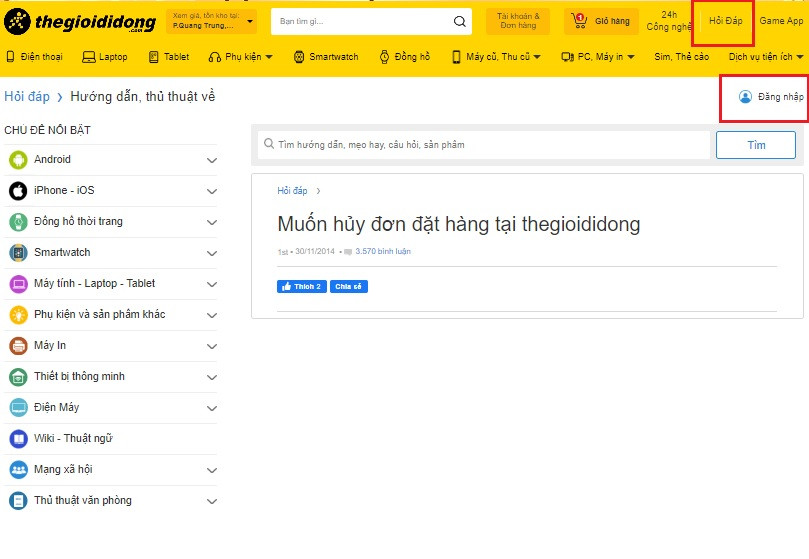Click the magnifier icon in Q&A search box

point(269,143)
